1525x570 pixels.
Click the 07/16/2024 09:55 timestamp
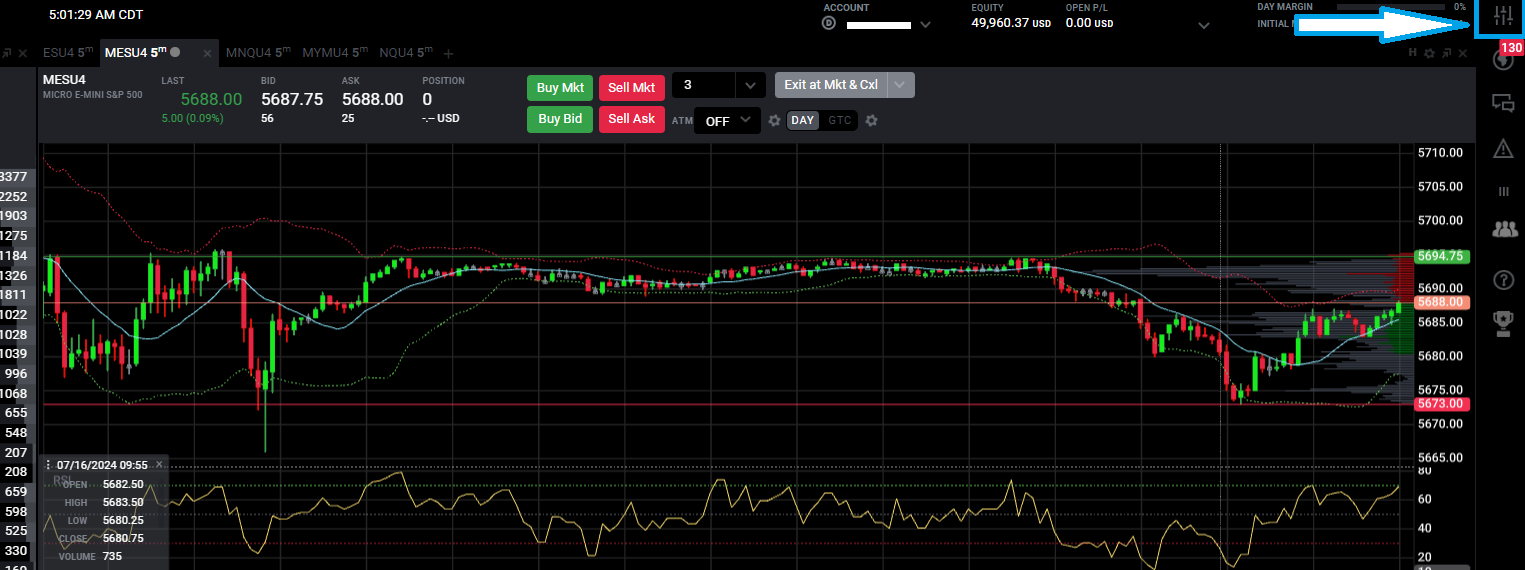tap(102, 465)
